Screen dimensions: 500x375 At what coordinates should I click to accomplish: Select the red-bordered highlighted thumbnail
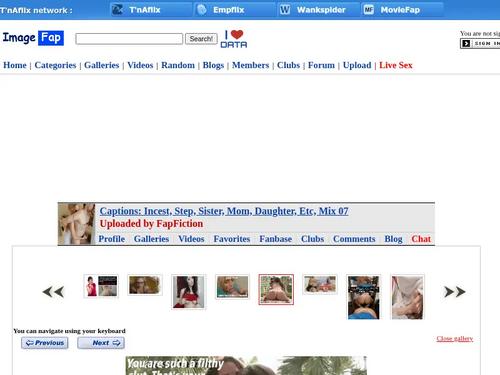(x=276, y=289)
